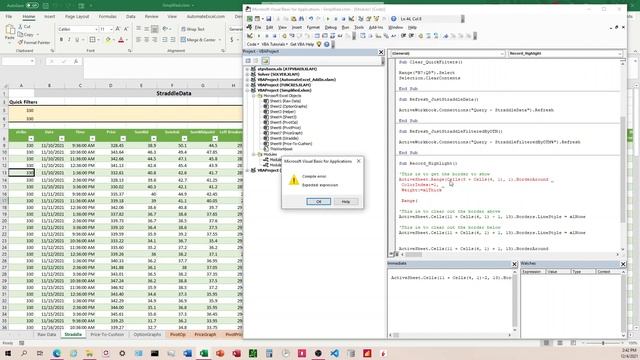The image size is (640, 360).
Task: Open the Tools menu in VBA editor
Action: click(359, 27)
